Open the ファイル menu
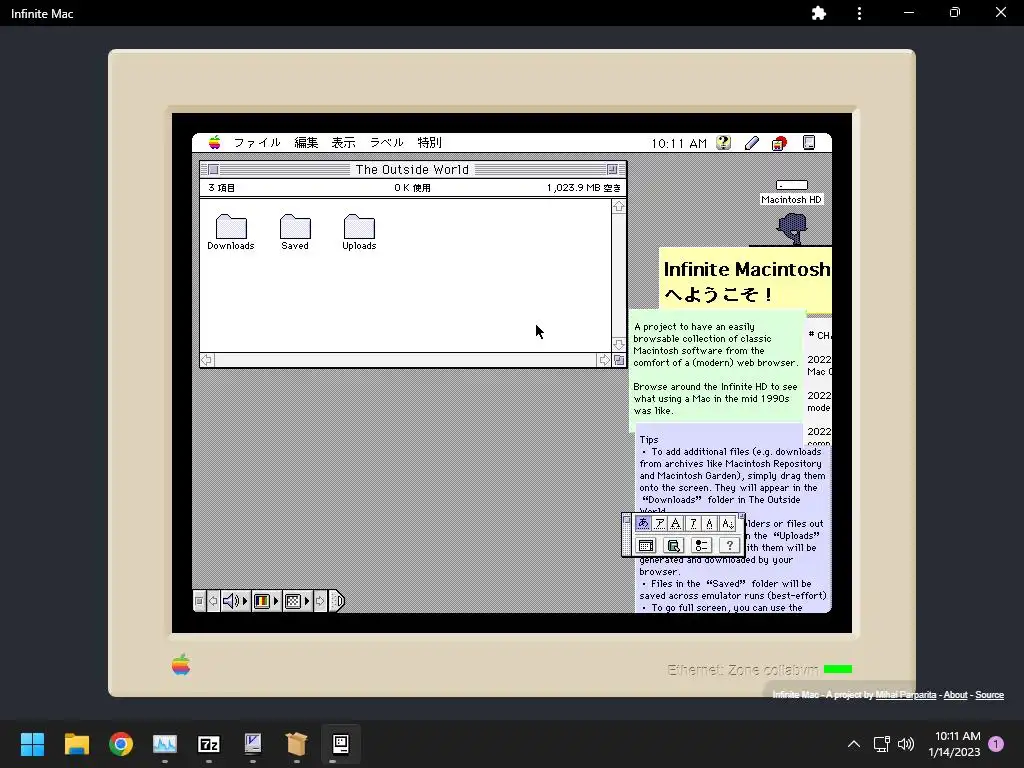Viewport: 1024px width, 768px height. coord(257,142)
